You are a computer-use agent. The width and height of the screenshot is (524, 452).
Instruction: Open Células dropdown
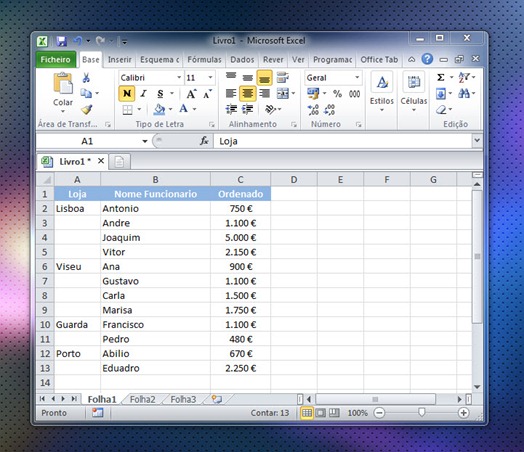(414, 92)
